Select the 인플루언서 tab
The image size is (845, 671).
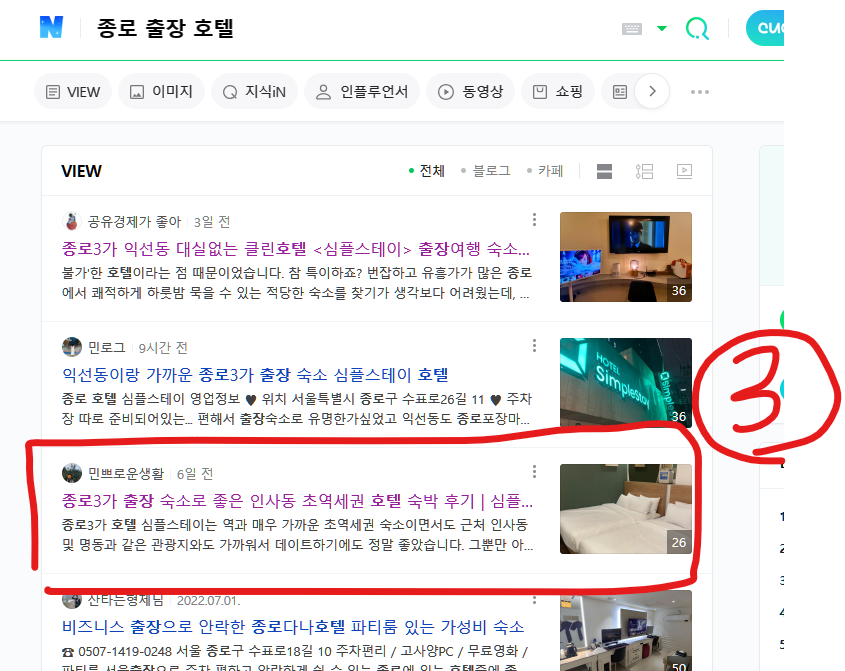(362, 92)
